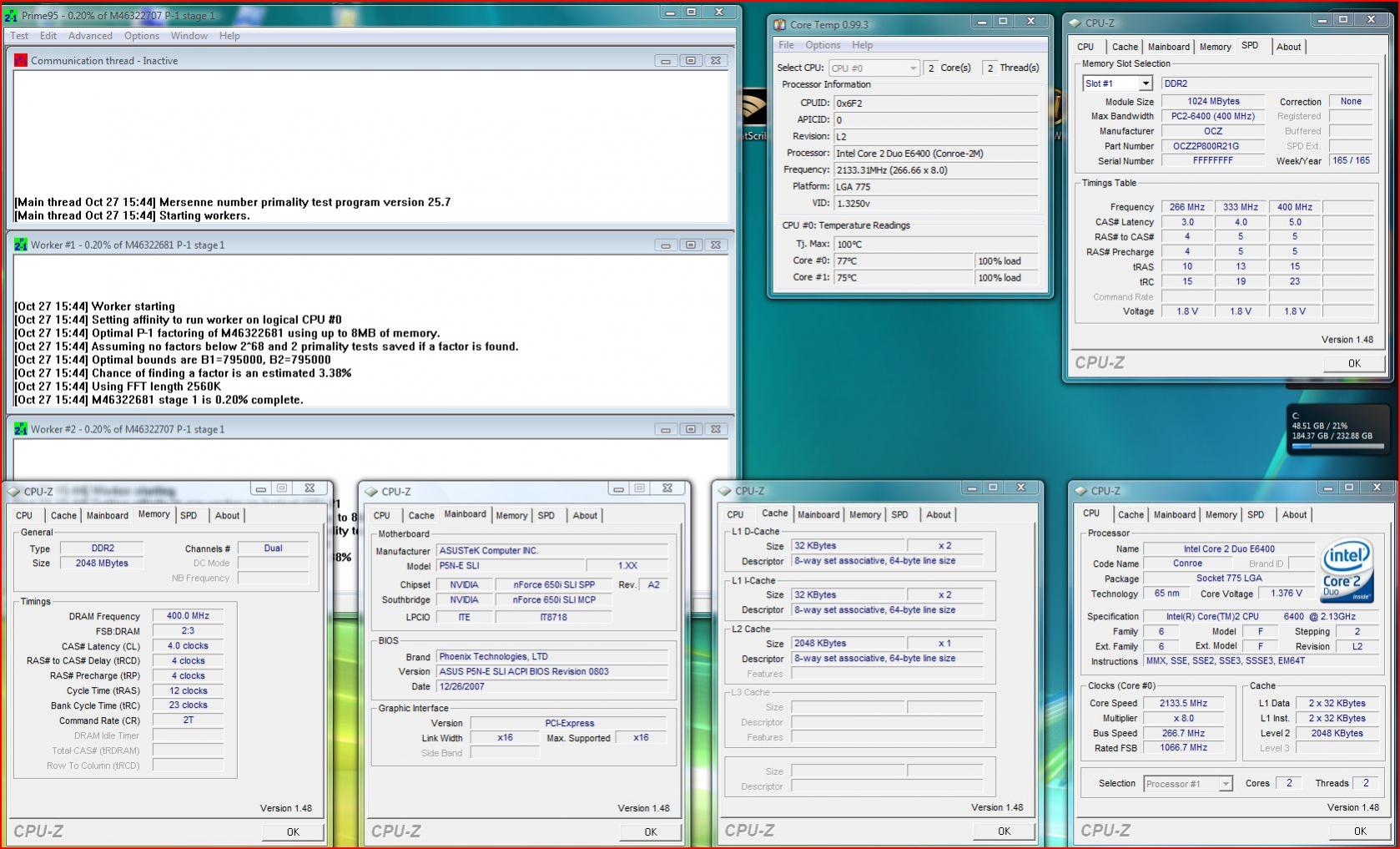Click the Worker #2 window icon

pos(21,429)
